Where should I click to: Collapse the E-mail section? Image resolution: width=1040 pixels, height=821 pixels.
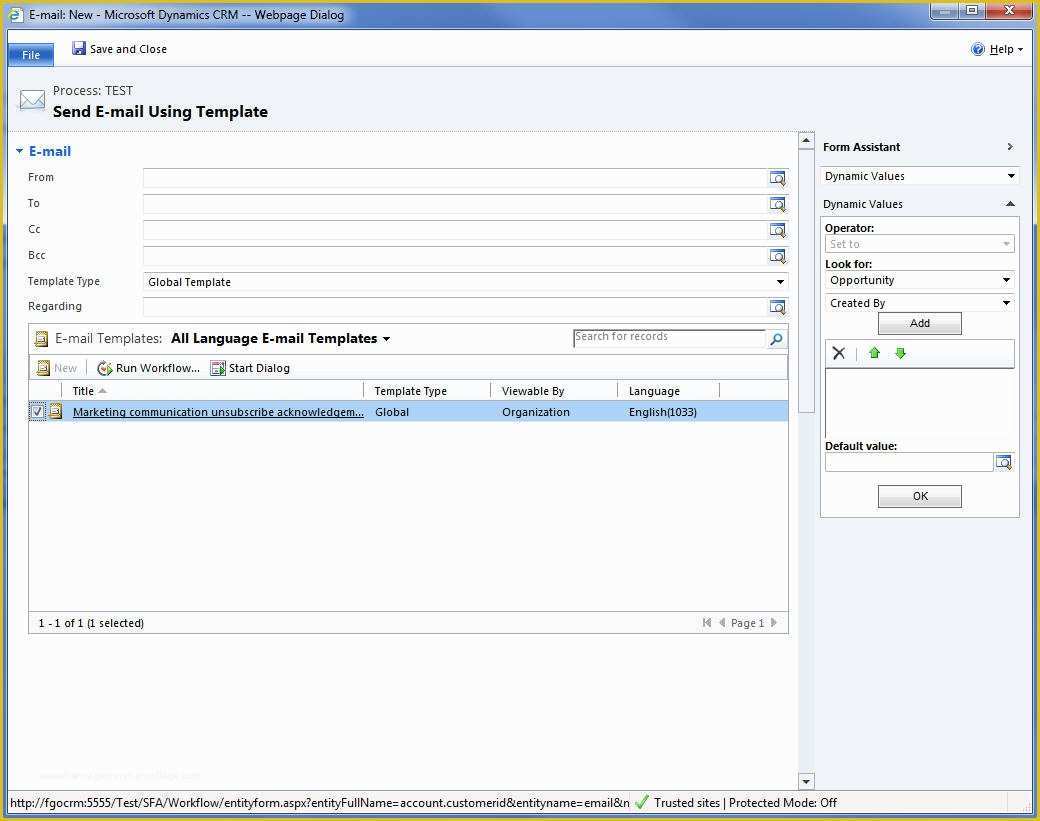coord(19,151)
